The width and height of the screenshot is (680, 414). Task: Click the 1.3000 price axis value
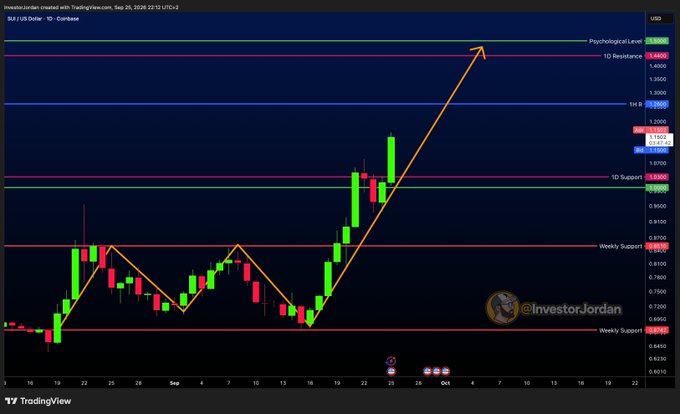657,93
